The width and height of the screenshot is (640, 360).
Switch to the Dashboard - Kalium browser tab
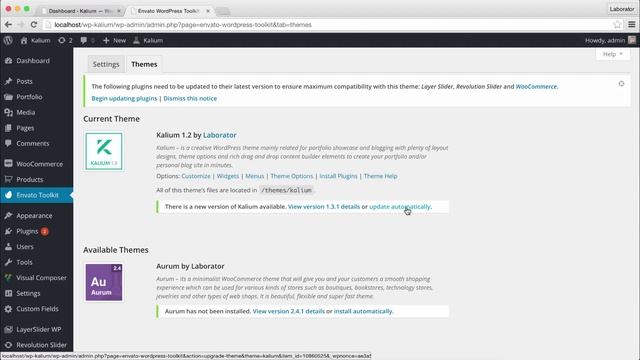[81, 11]
